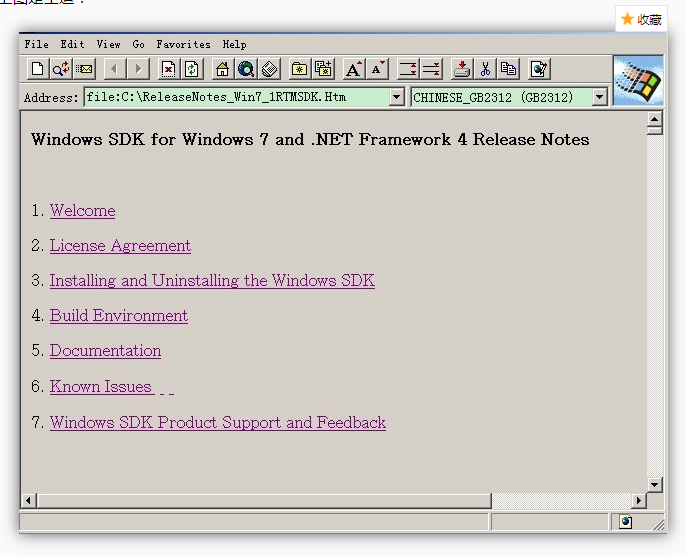Open the Welcome link

point(82,211)
